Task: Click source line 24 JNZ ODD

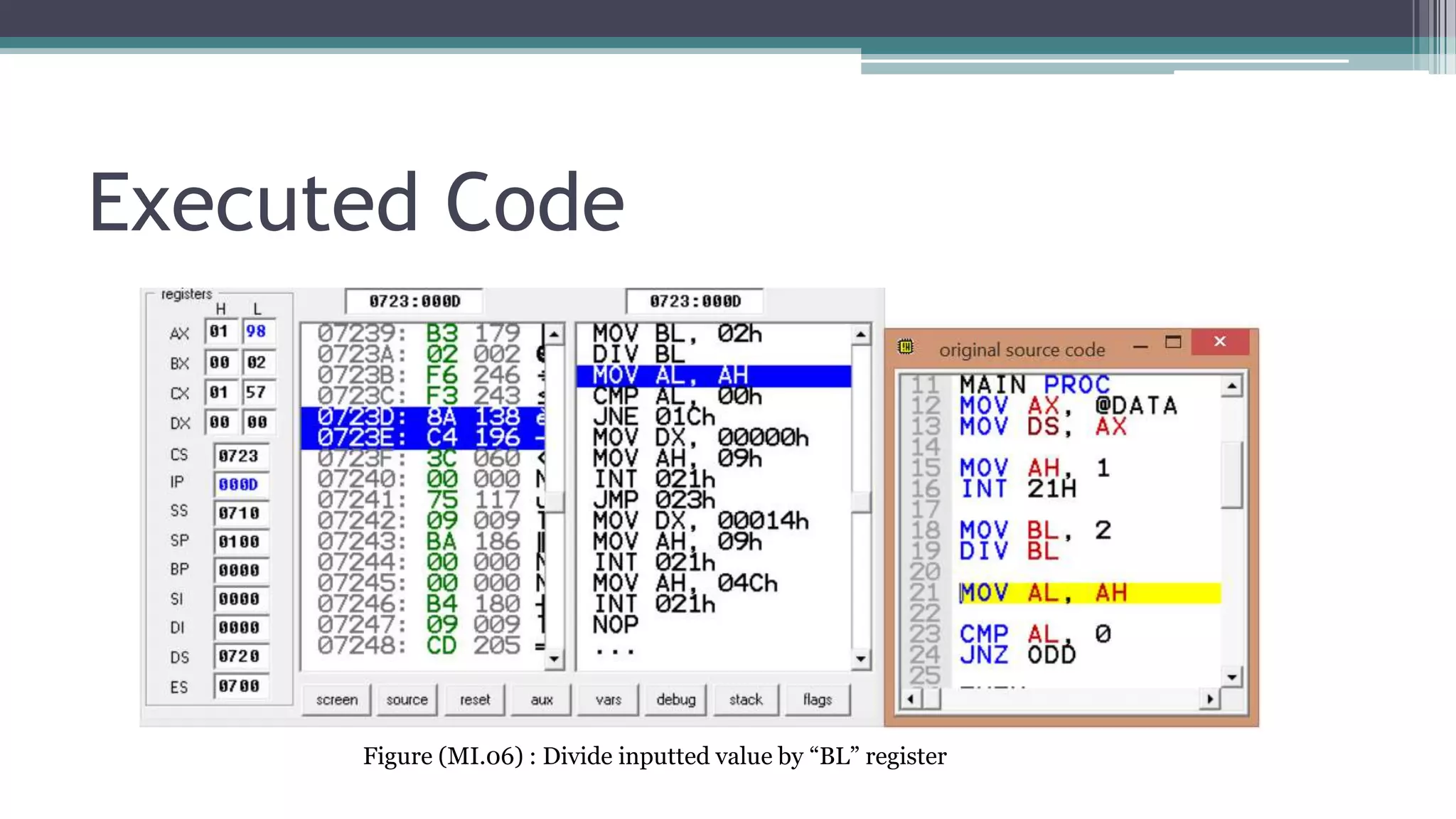Action: (1017, 655)
